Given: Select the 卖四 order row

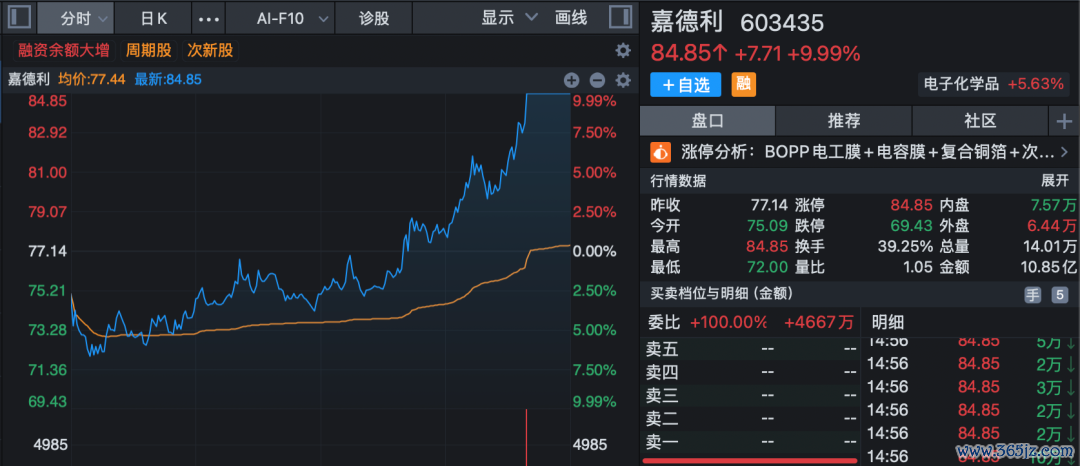Looking at the screenshot, I should point(751,372).
